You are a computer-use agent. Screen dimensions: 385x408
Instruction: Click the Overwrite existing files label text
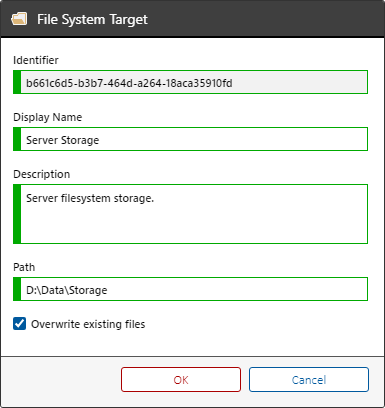pyautogui.click(x=88, y=324)
